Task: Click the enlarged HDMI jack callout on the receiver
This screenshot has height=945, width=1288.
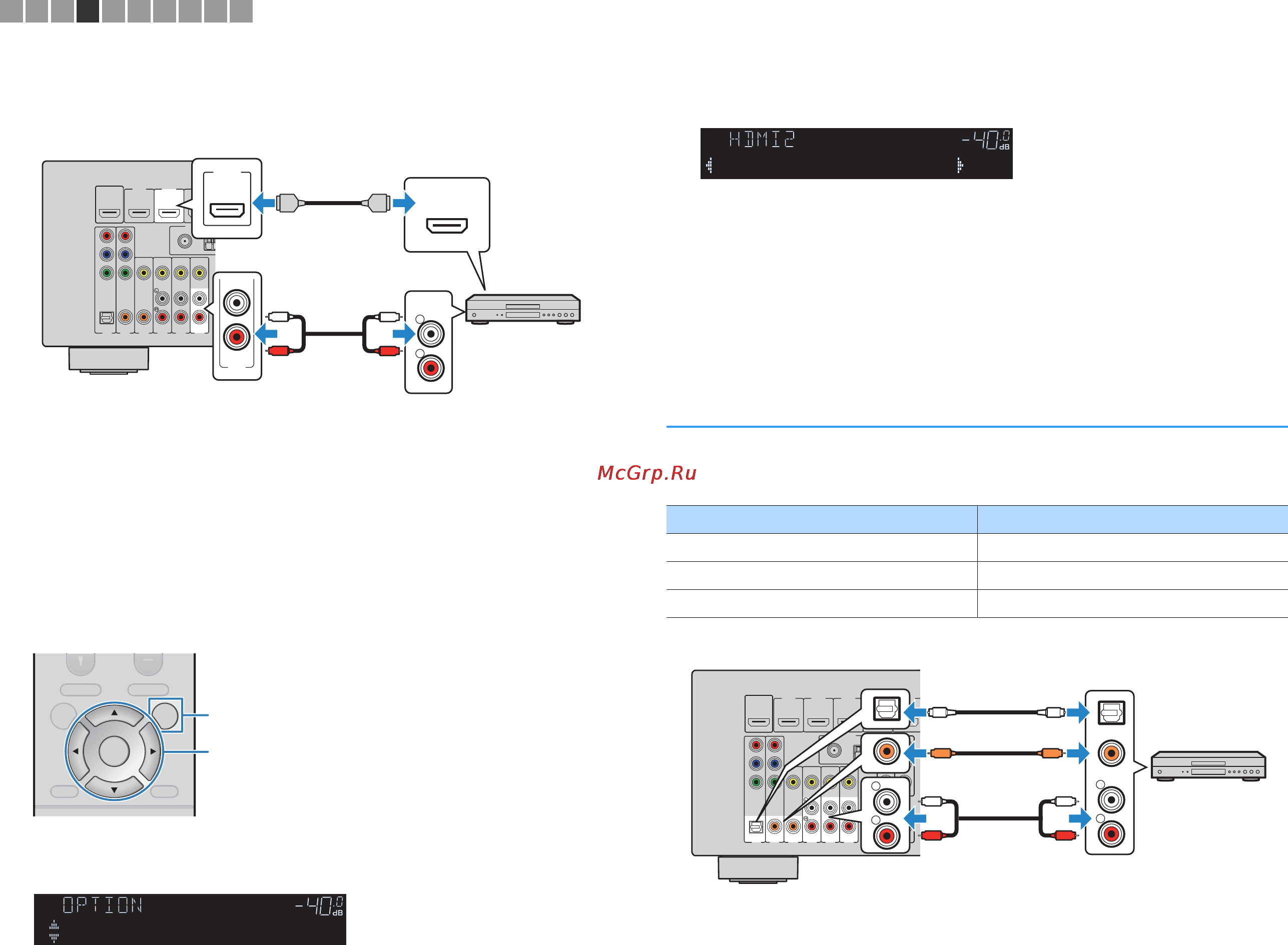Action: coord(227,199)
